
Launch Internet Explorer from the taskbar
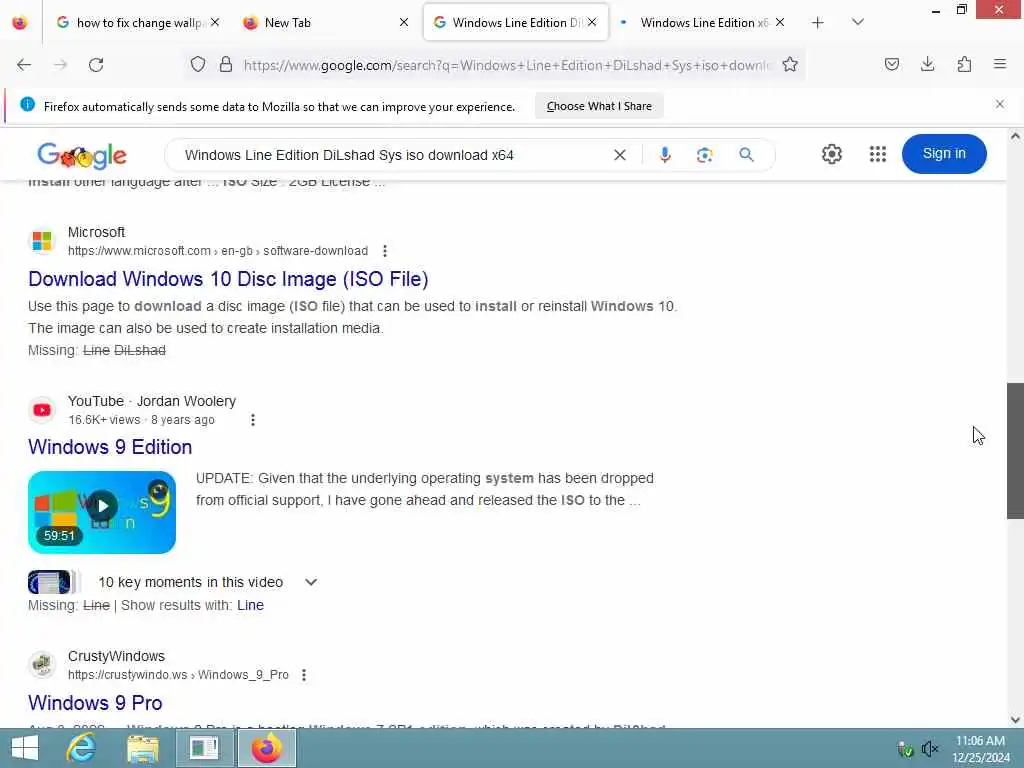coord(82,748)
